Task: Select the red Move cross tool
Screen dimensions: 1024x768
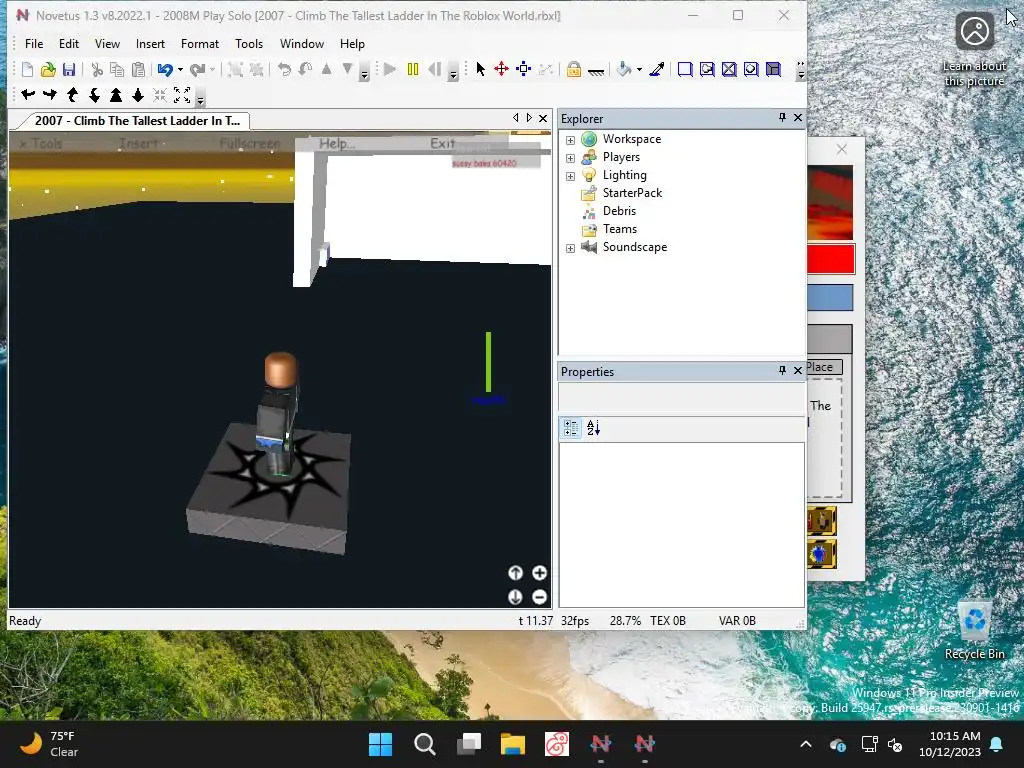Action: pyautogui.click(x=502, y=69)
